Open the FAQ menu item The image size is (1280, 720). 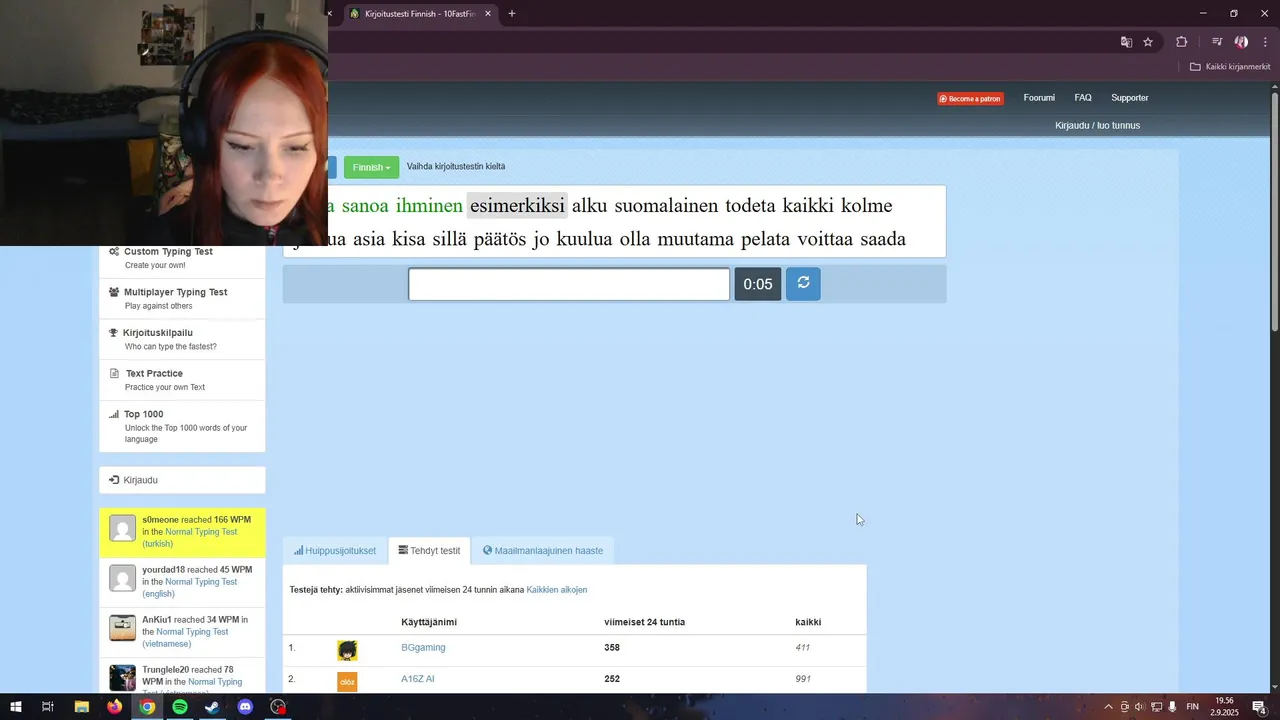pyautogui.click(x=1083, y=98)
